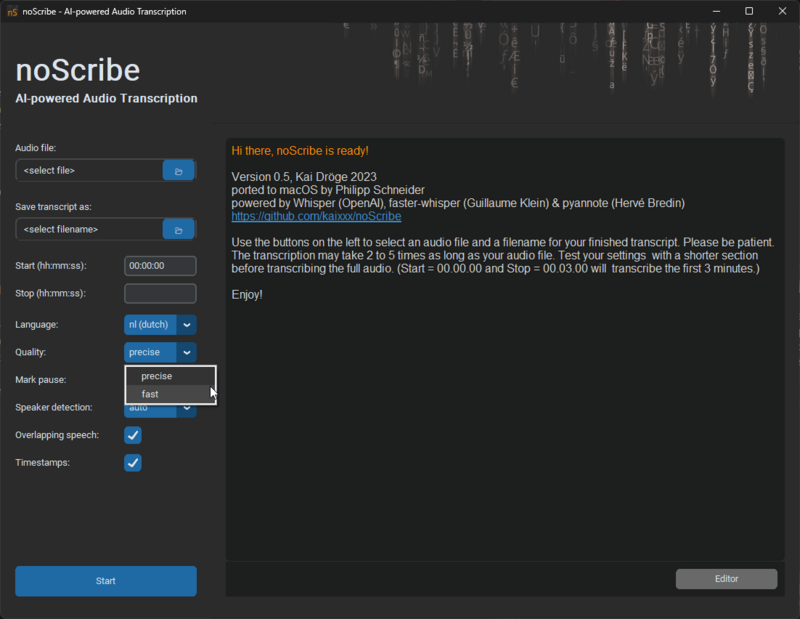
Task: Click the Speaker detection dropdown chevron
Action: (186, 407)
